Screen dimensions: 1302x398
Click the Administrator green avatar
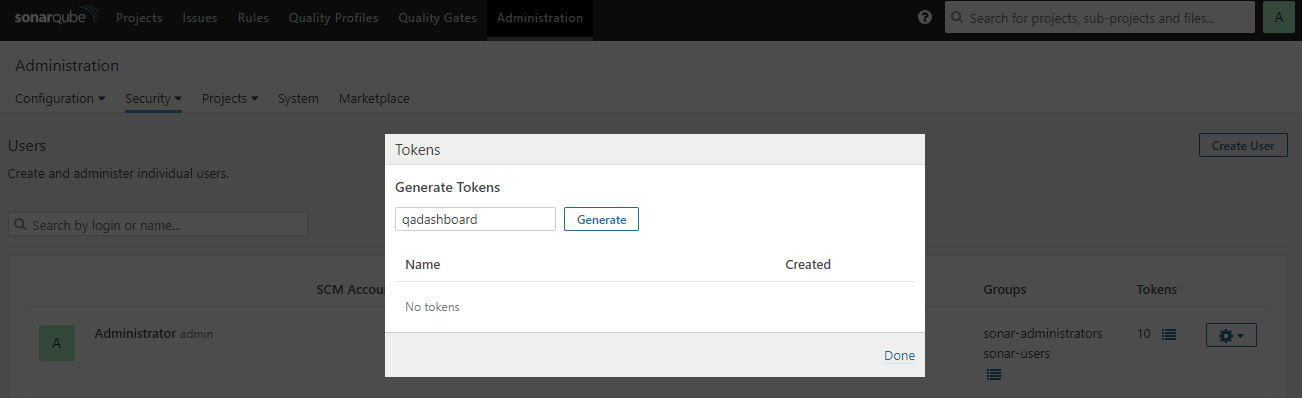point(56,343)
